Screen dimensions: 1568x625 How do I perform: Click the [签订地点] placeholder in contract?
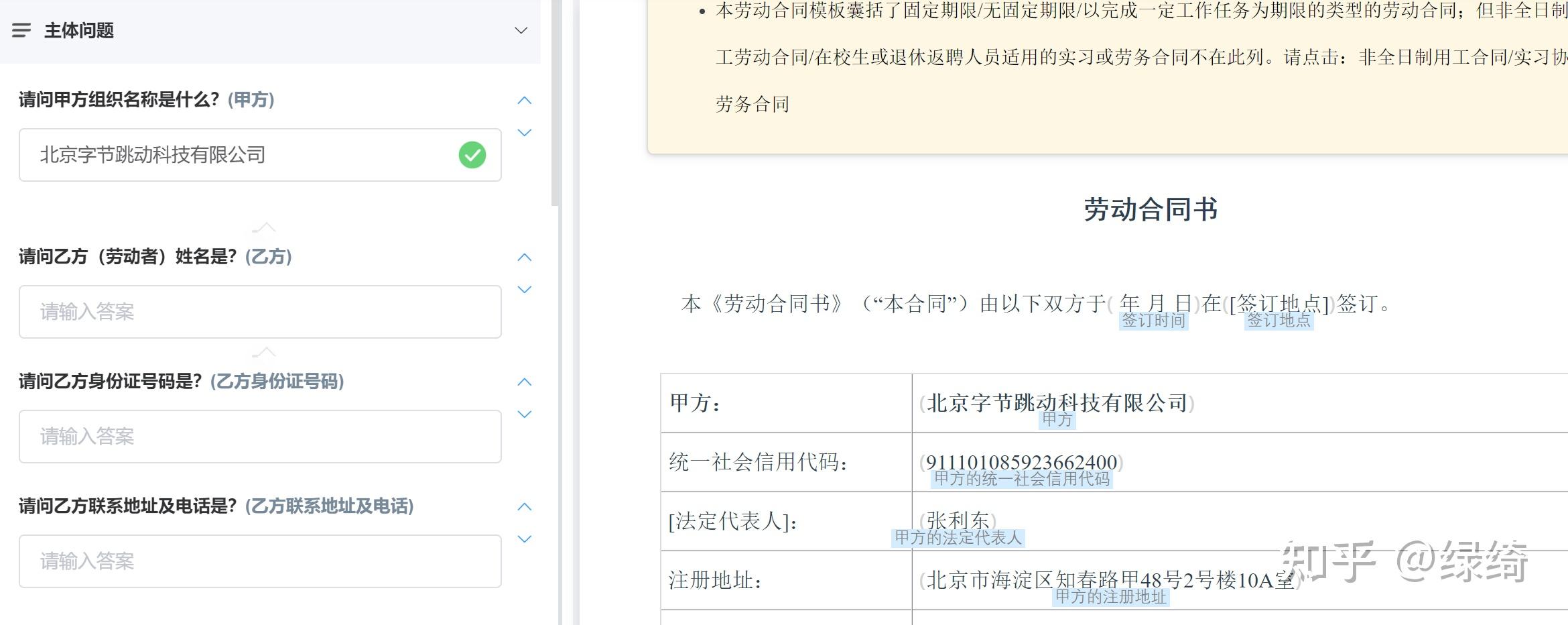click(1279, 304)
